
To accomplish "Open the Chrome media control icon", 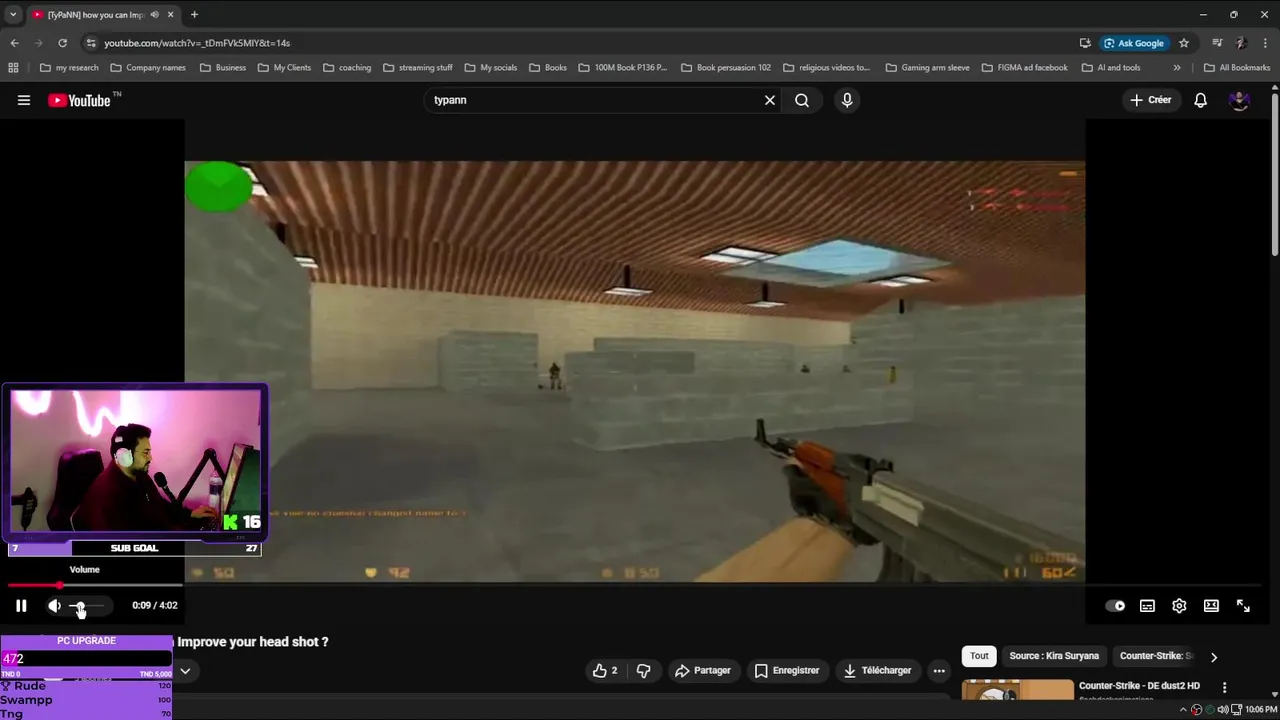I will point(1217,43).
